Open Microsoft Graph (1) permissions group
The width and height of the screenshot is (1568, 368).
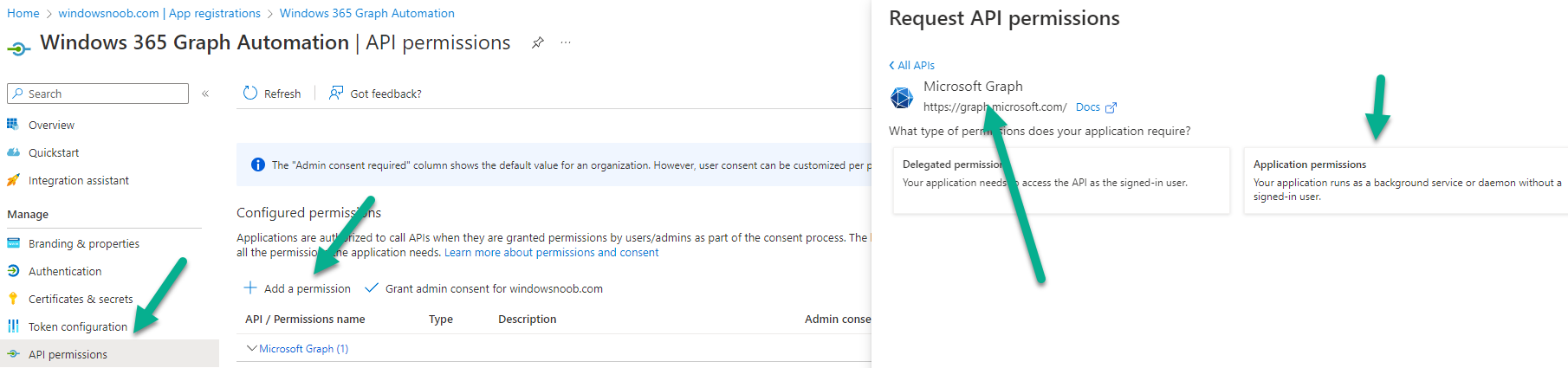(304, 348)
